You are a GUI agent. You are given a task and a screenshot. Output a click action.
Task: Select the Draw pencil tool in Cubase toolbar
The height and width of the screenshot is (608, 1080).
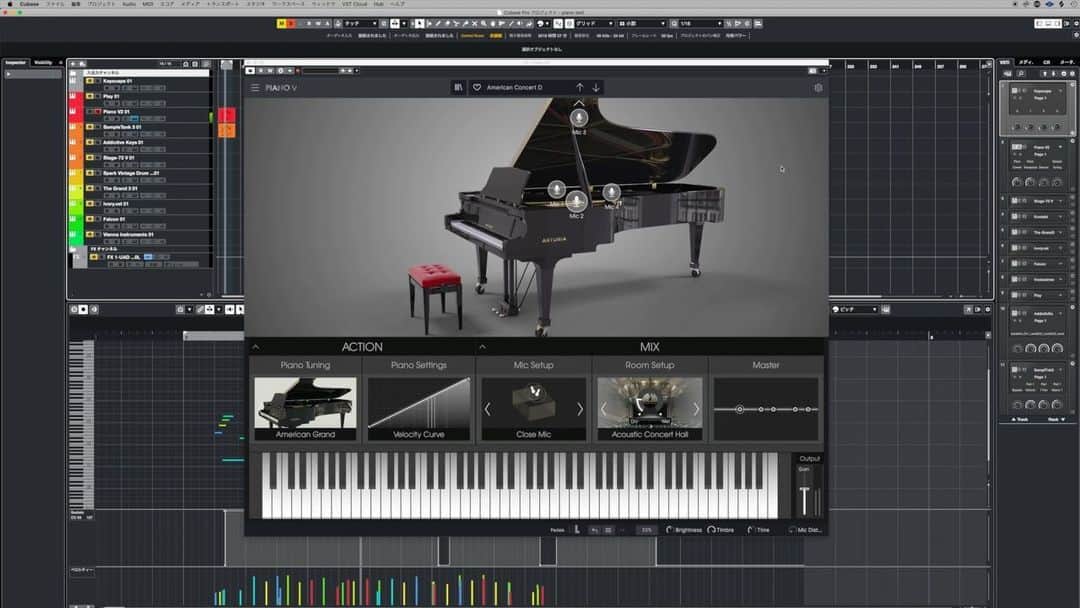[438, 23]
